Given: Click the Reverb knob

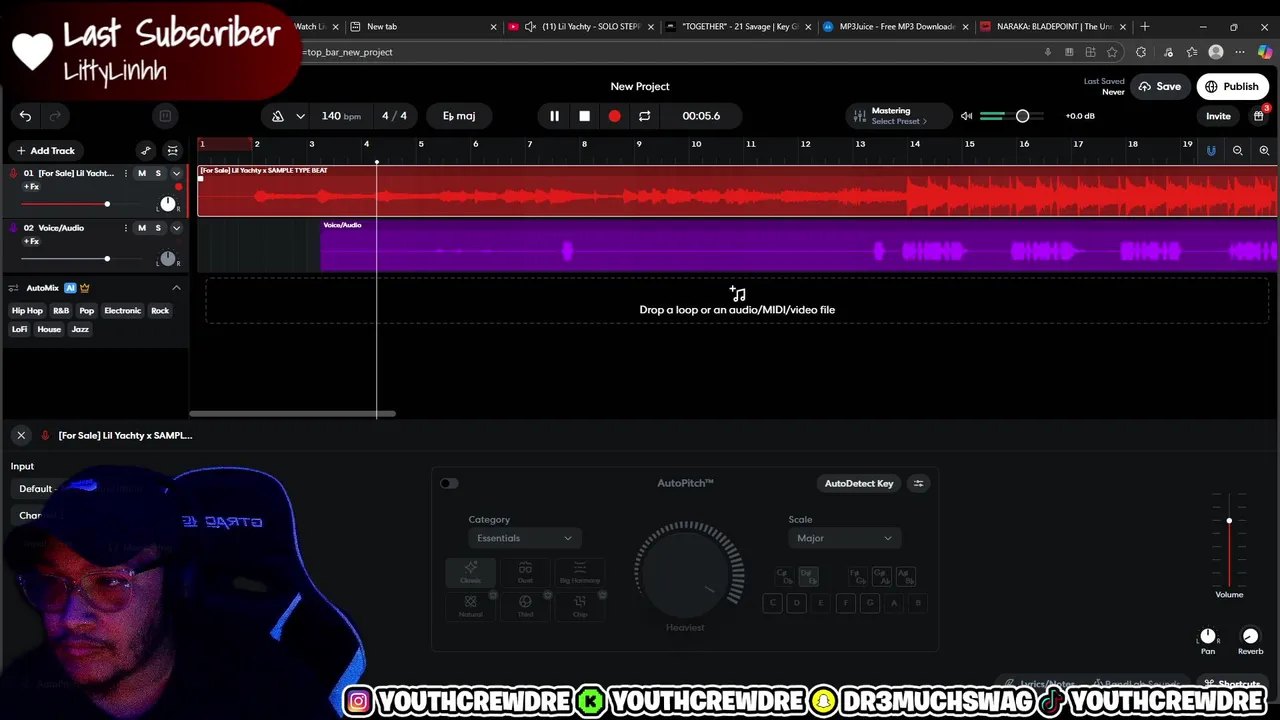Looking at the screenshot, I should [1250, 636].
